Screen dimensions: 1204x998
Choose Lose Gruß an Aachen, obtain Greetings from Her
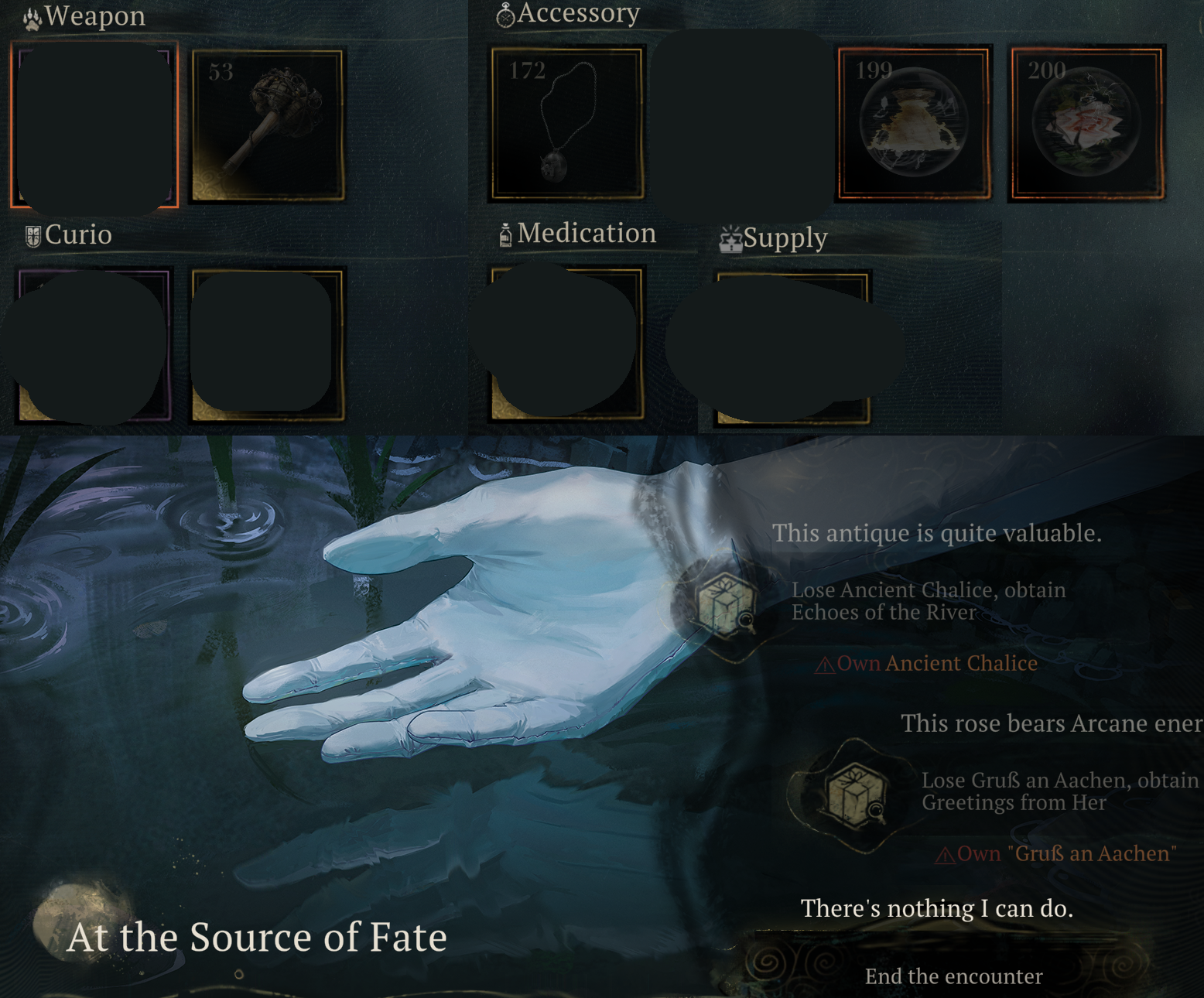(x=1060, y=791)
